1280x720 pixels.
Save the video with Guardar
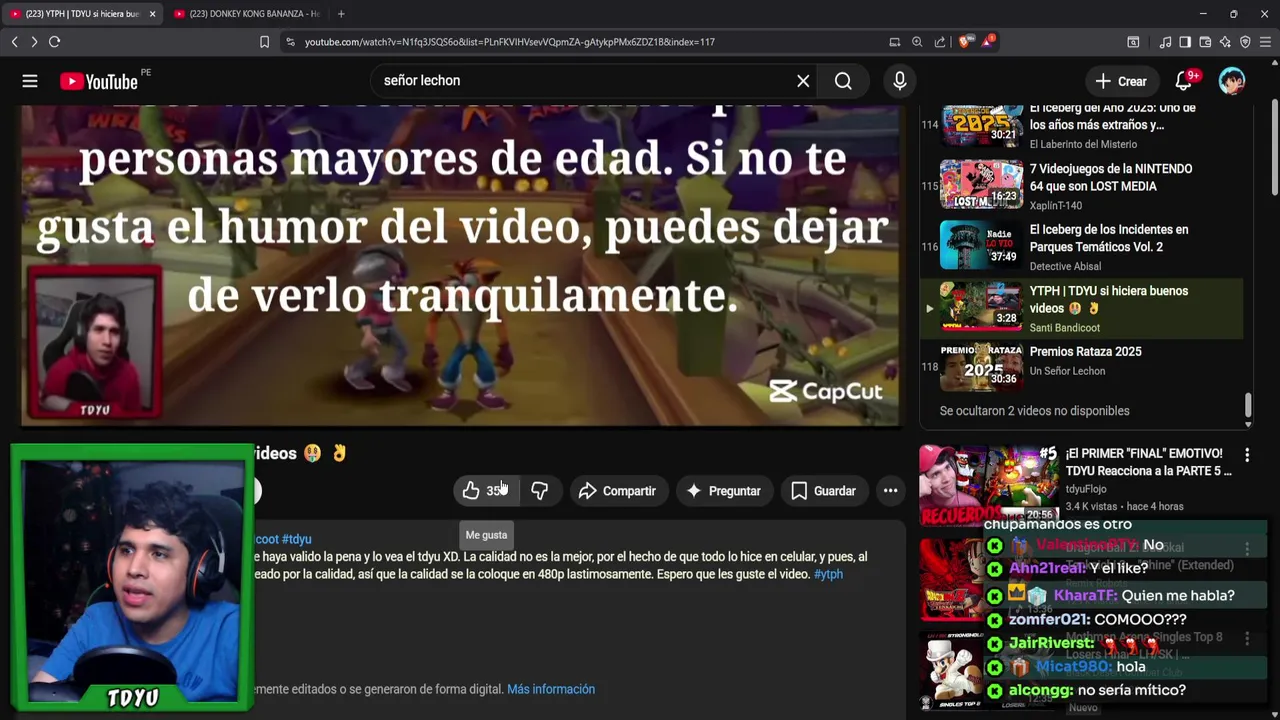pyautogui.click(x=823, y=491)
